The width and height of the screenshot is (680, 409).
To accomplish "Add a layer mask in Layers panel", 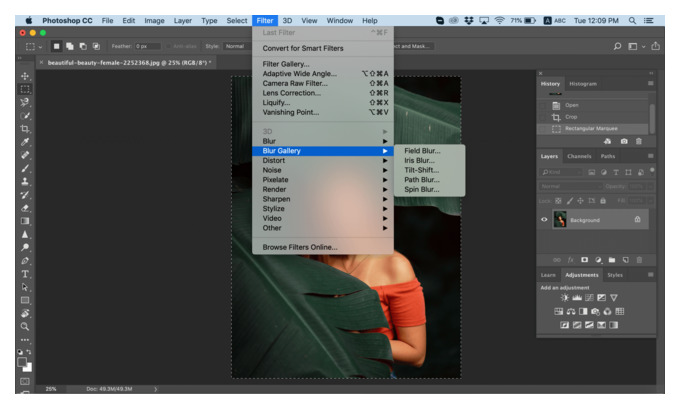I will [584, 260].
